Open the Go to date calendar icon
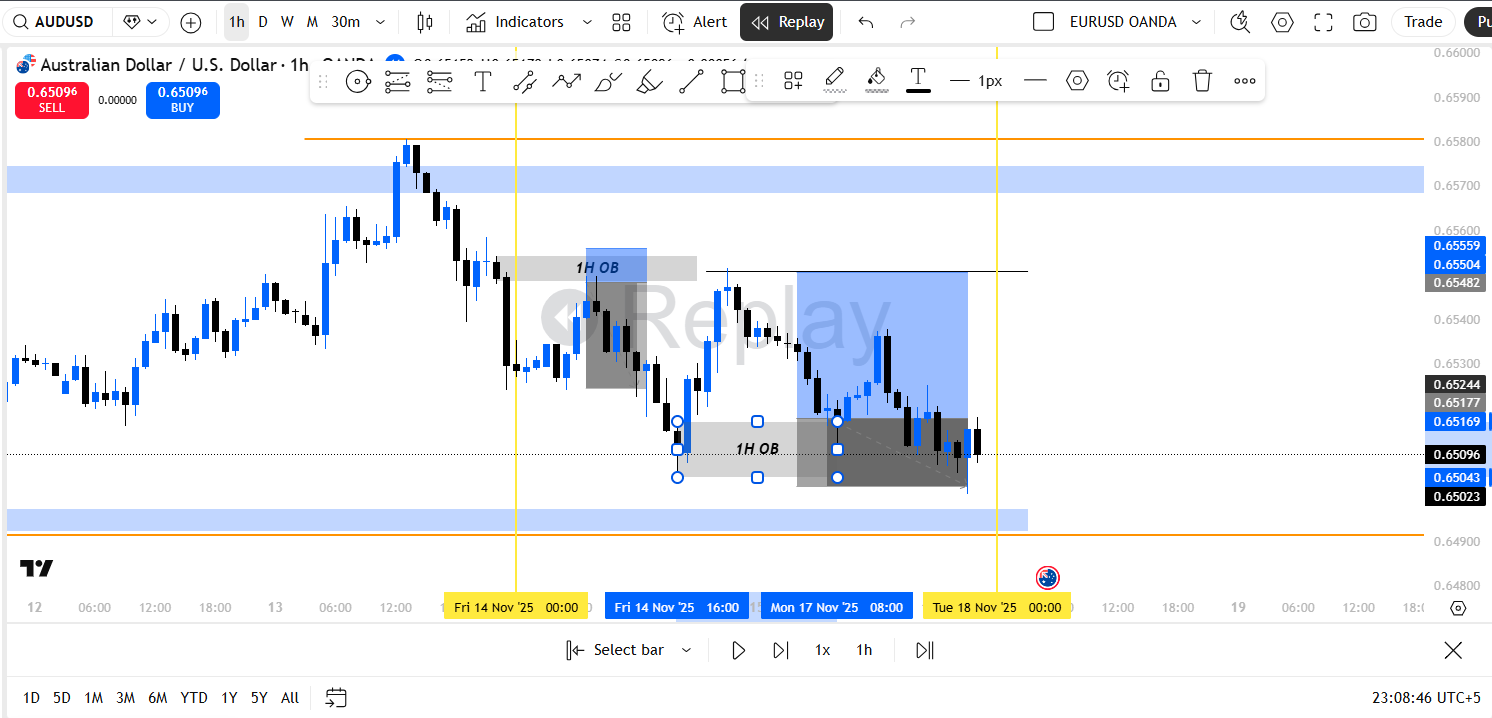Viewport: 1492px width, 718px height. point(336,698)
